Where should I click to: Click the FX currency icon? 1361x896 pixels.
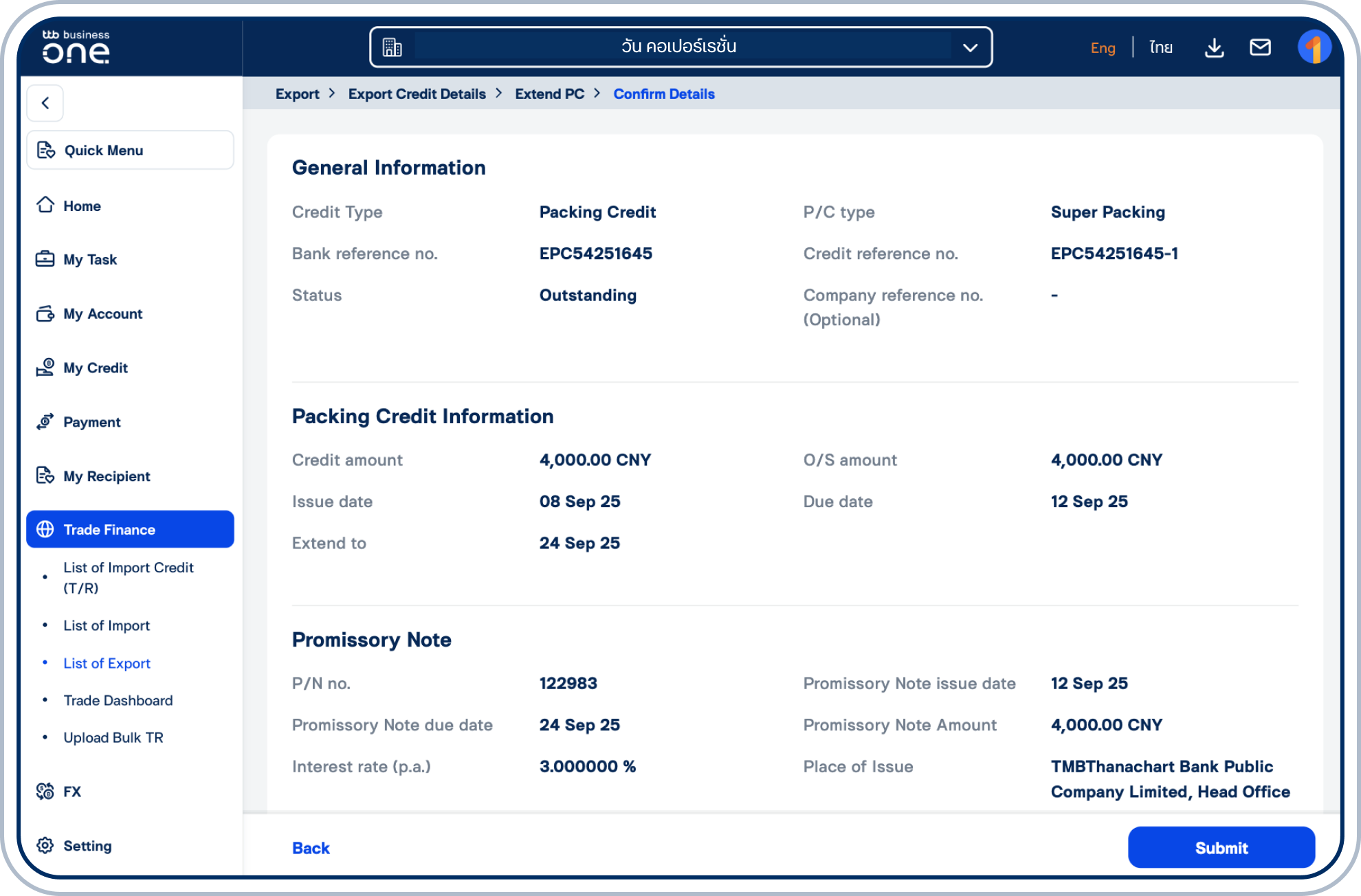(x=45, y=791)
